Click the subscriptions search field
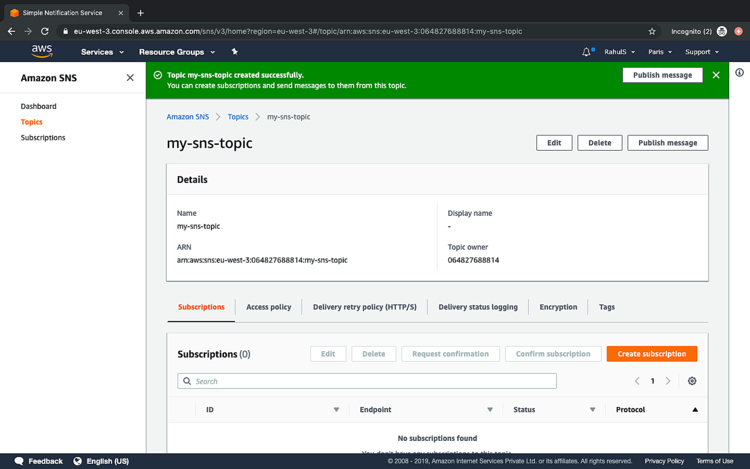The width and height of the screenshot is (750, 469). click(367, 381)
